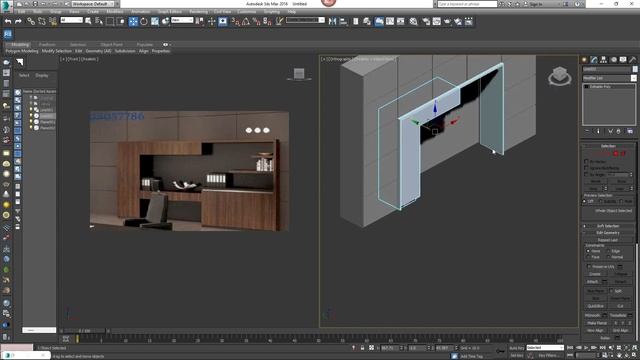Screen dimensions: 640x360
Task: Switch to the Motion command panel tab
Action: pos(613,60)
